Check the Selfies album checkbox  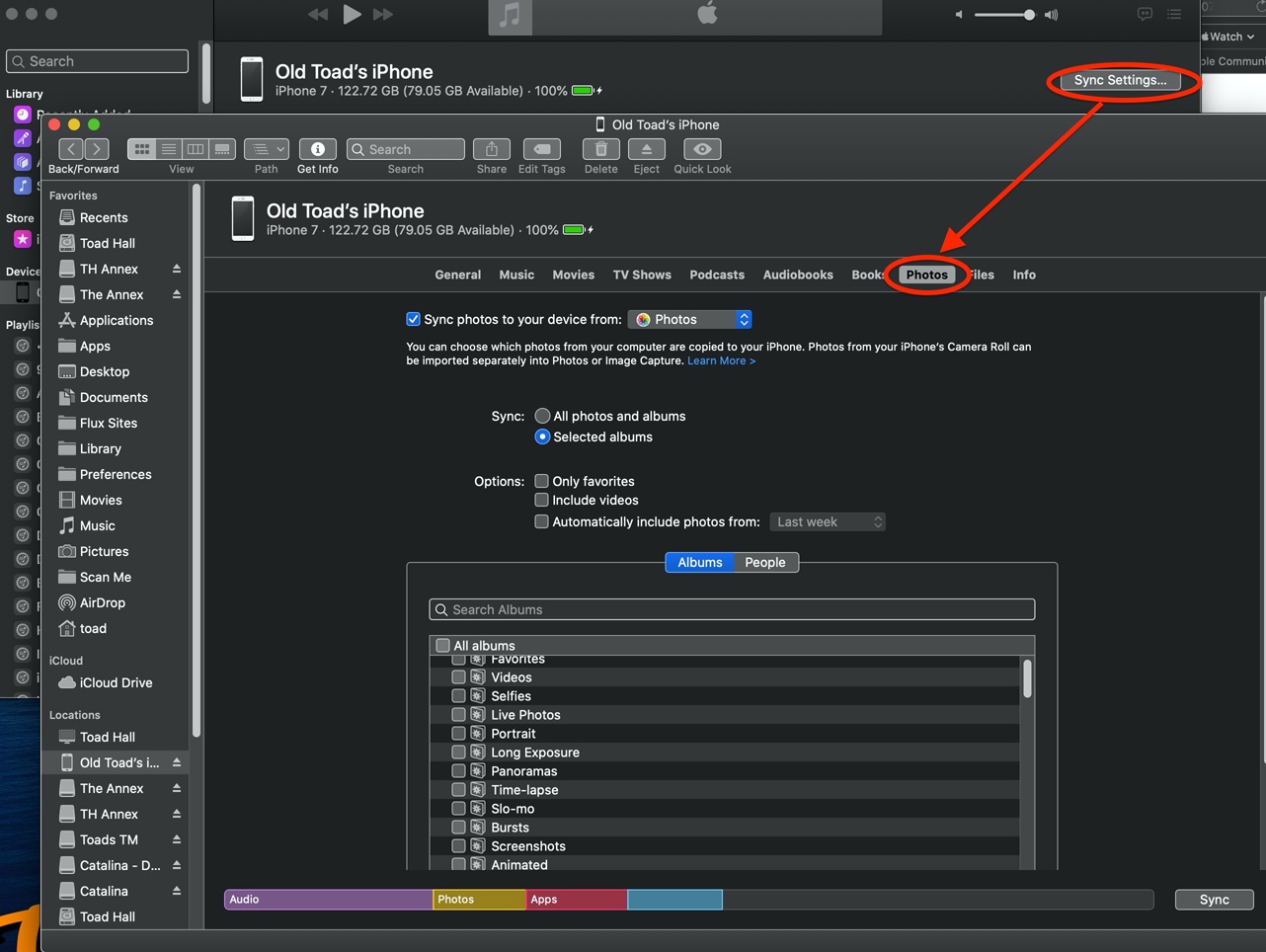(458, 696)
